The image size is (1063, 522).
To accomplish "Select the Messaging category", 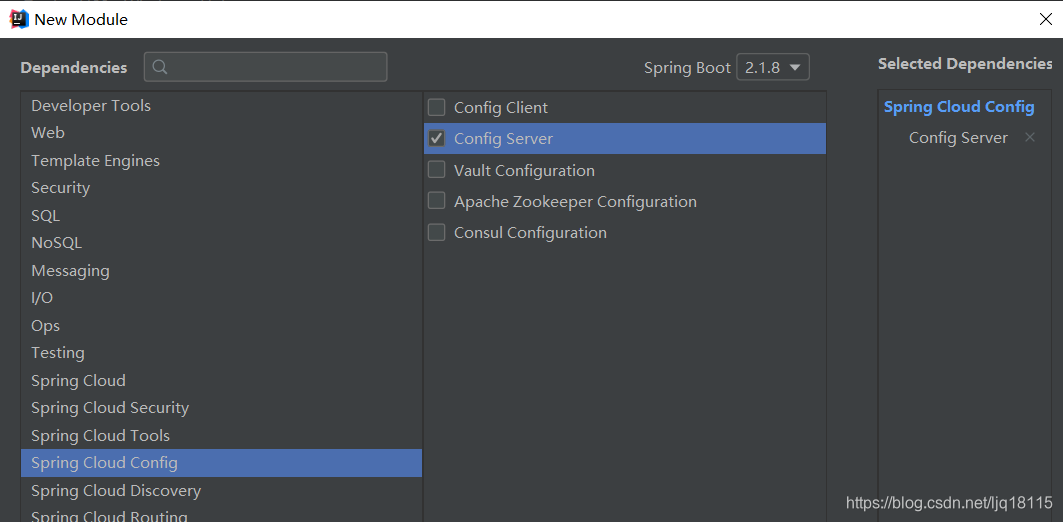I will click(221, 270).
